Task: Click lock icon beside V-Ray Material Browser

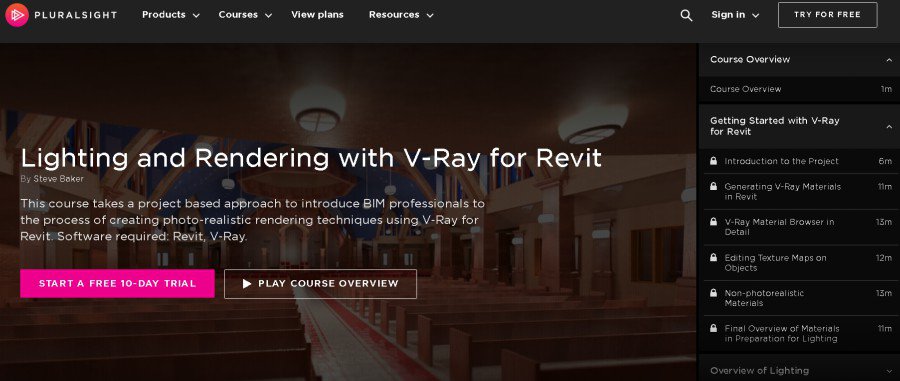Action: point(713,222)
